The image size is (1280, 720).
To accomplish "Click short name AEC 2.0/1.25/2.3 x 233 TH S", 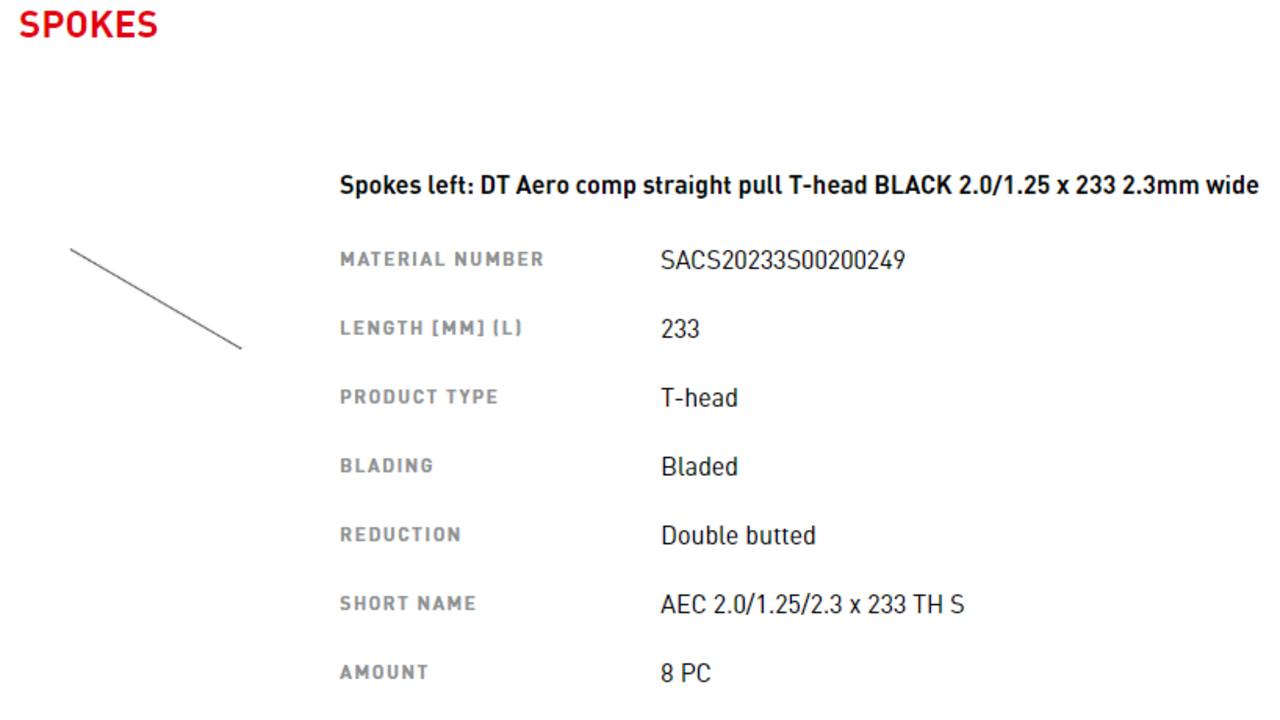I will 812,605.
